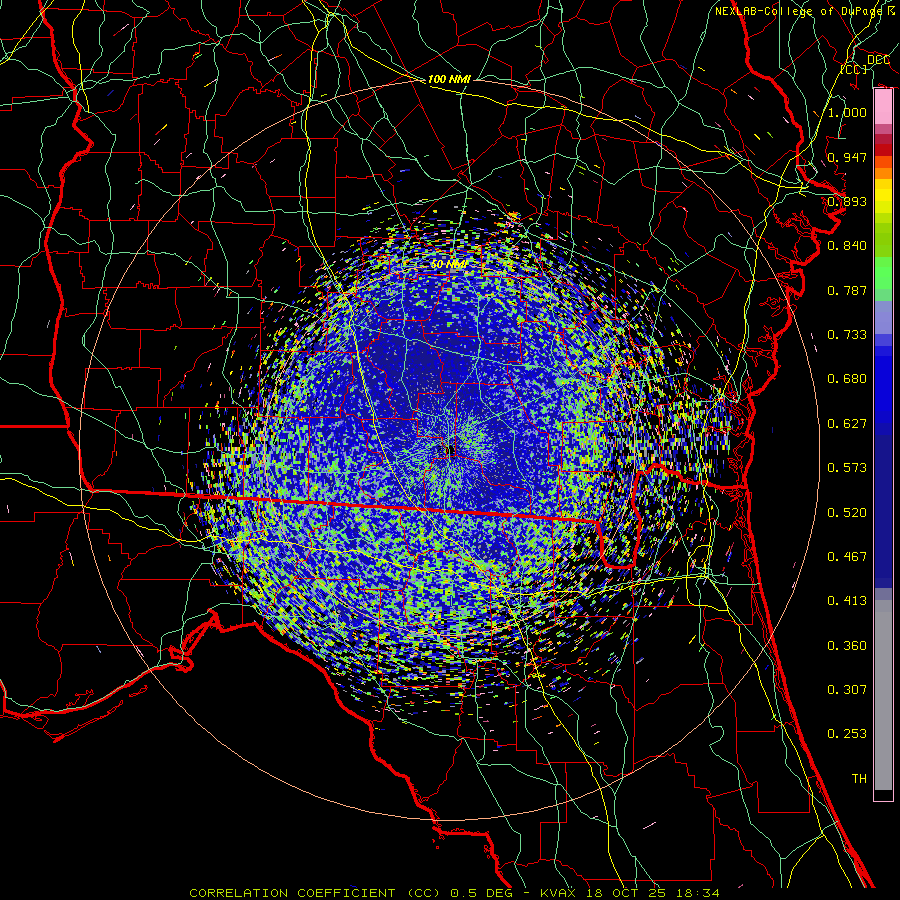The width and height of the screenshot is (900, 900).
Task: Click the 0.467 legend value
Action: coord(847,557)
